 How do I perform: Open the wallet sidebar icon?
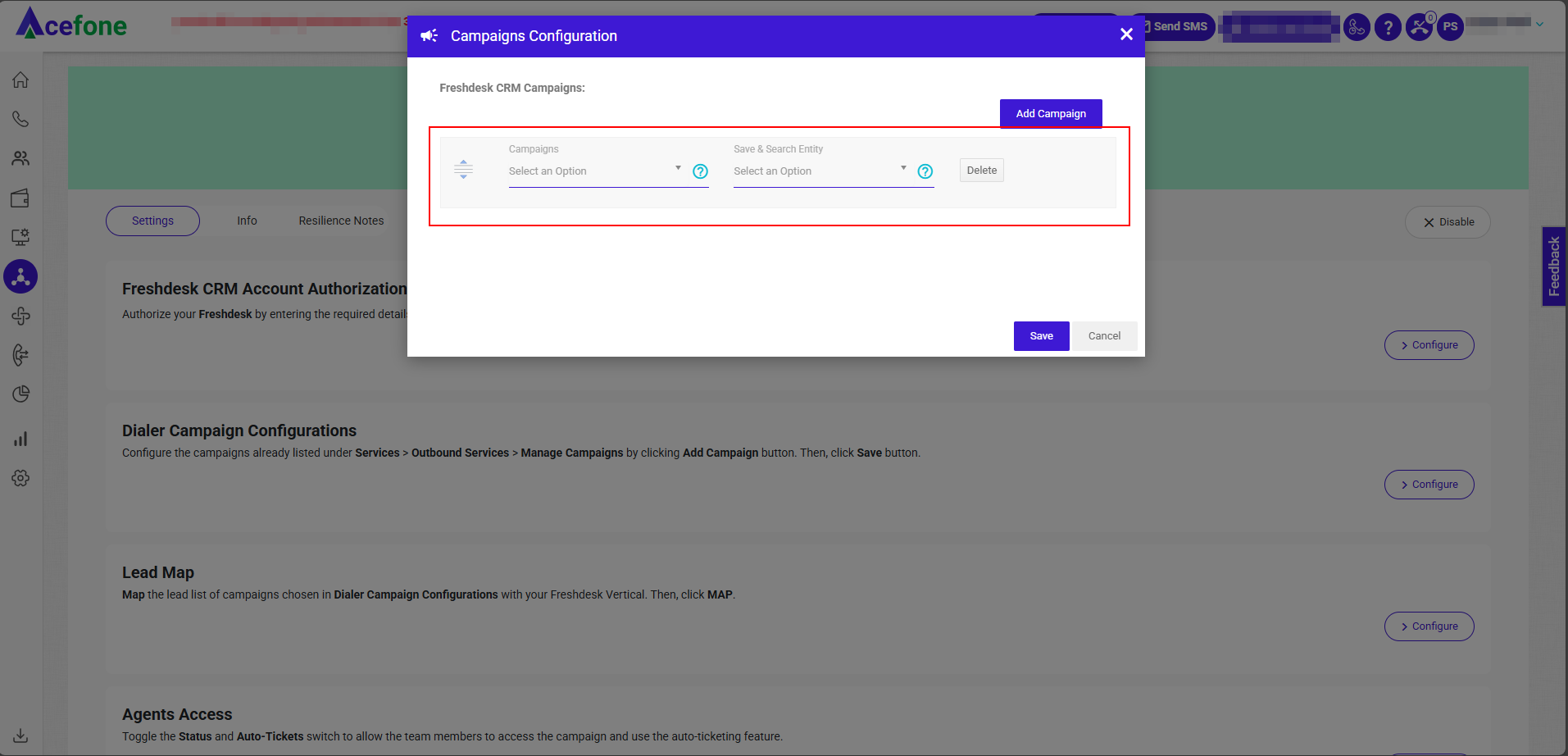click(20, 198)
